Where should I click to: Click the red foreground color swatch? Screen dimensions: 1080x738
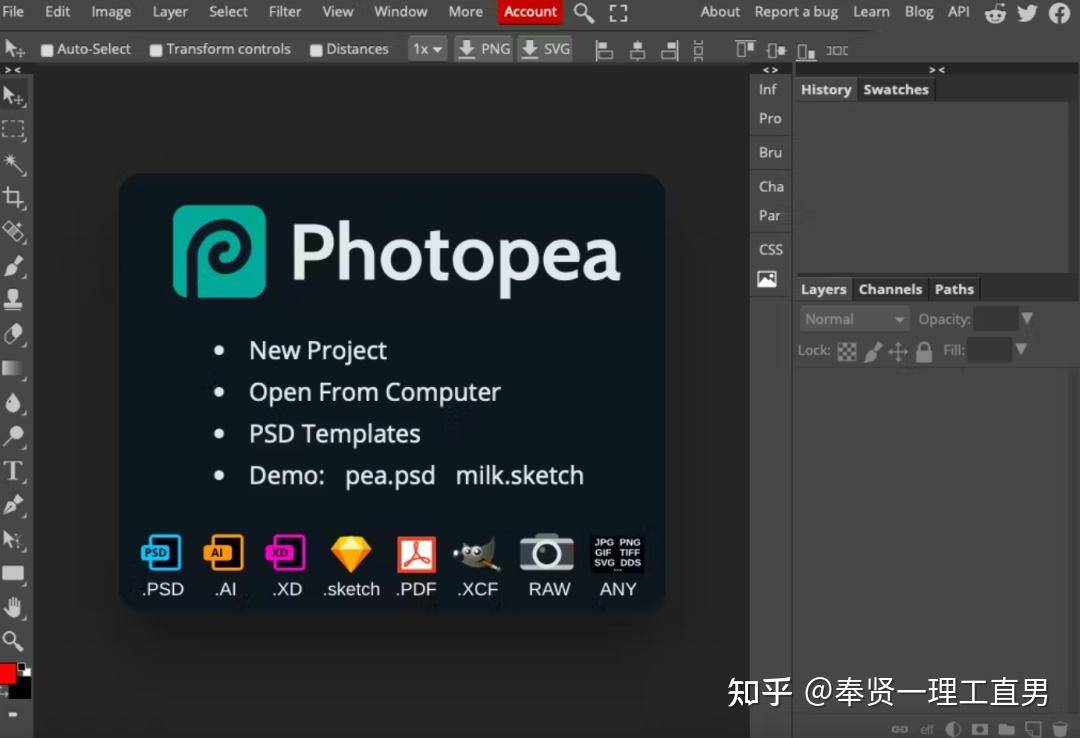(6, 673)
